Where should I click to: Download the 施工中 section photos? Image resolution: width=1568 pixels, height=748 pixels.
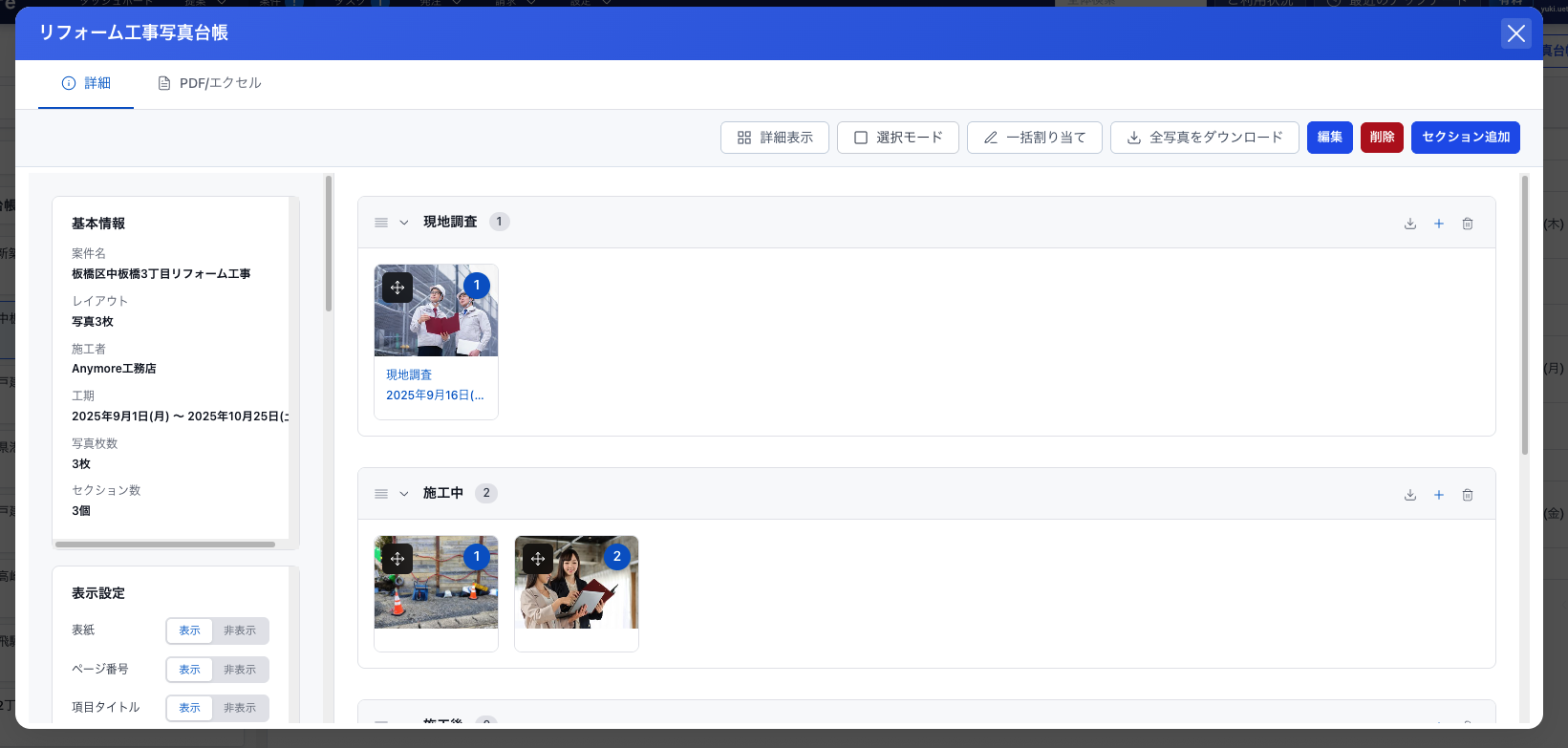point(1410,495)
